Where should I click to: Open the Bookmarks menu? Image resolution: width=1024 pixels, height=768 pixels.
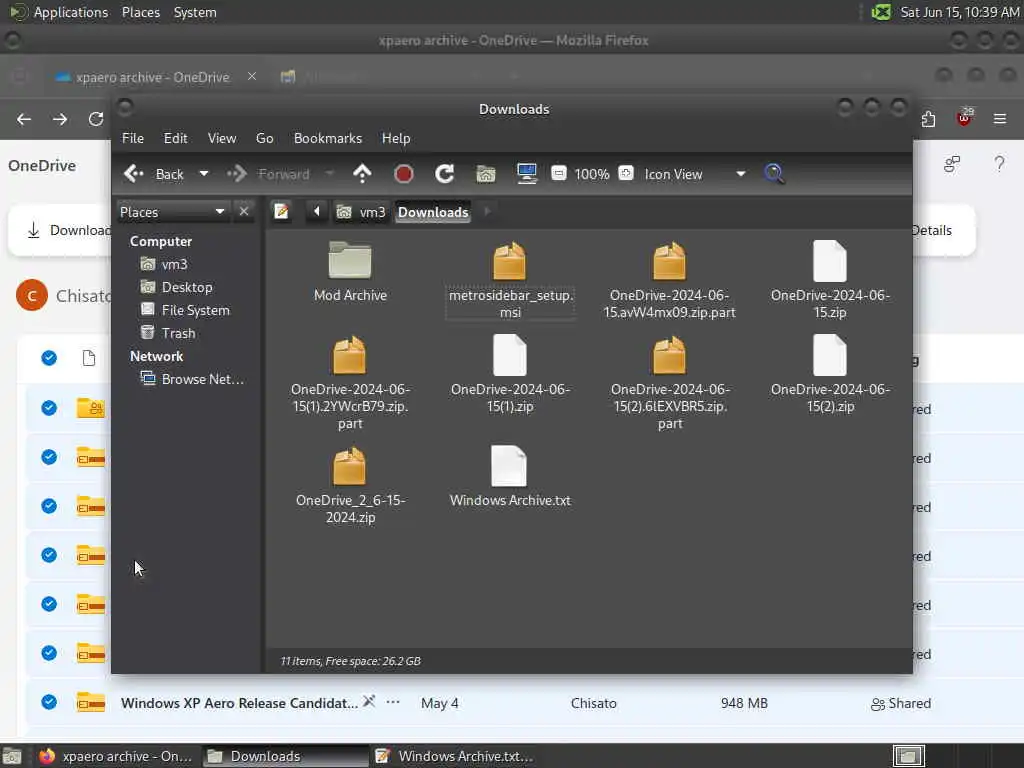click(x=327, y=138)
